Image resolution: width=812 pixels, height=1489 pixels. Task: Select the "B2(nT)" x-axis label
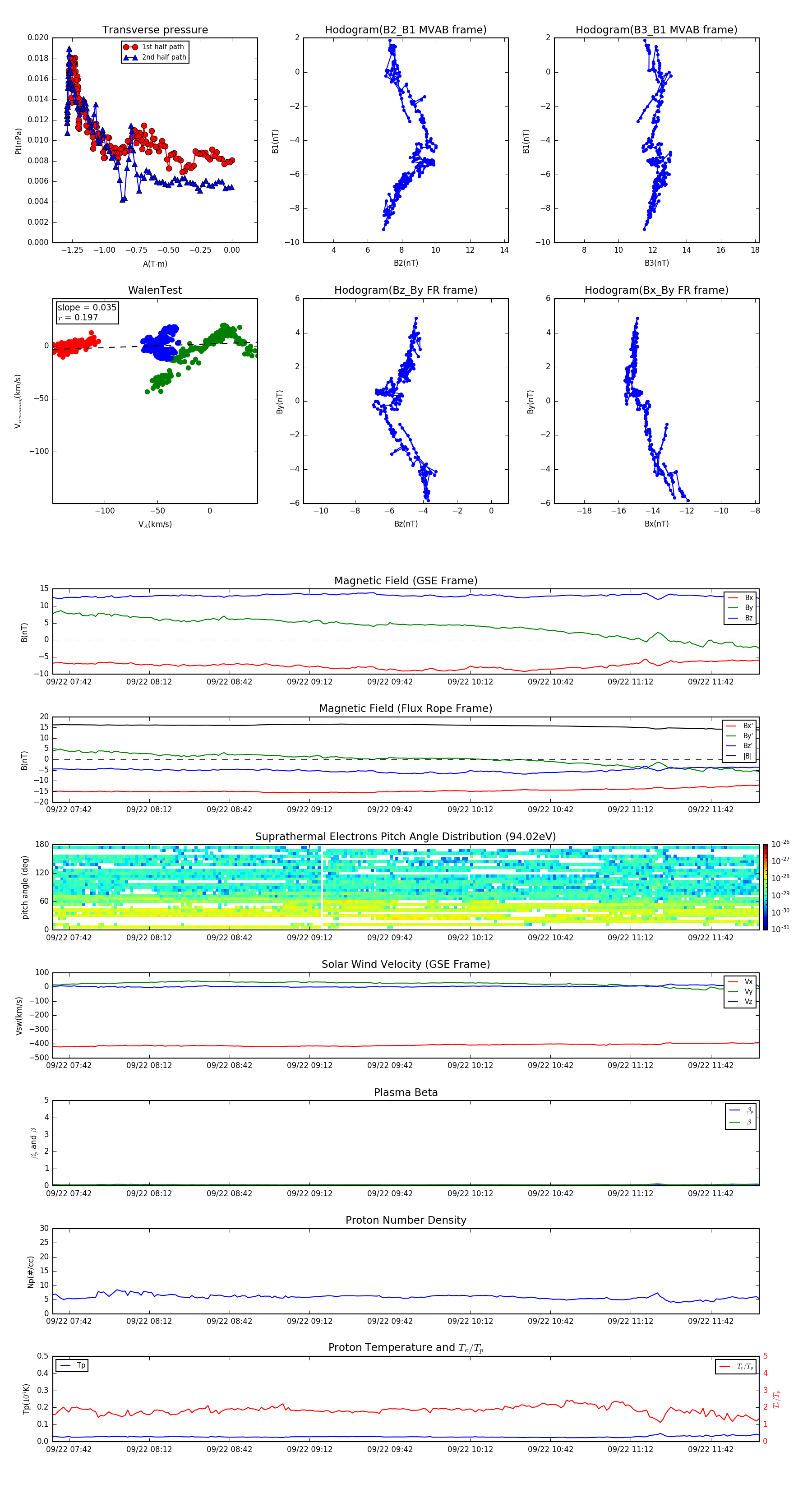coord(406,263)
